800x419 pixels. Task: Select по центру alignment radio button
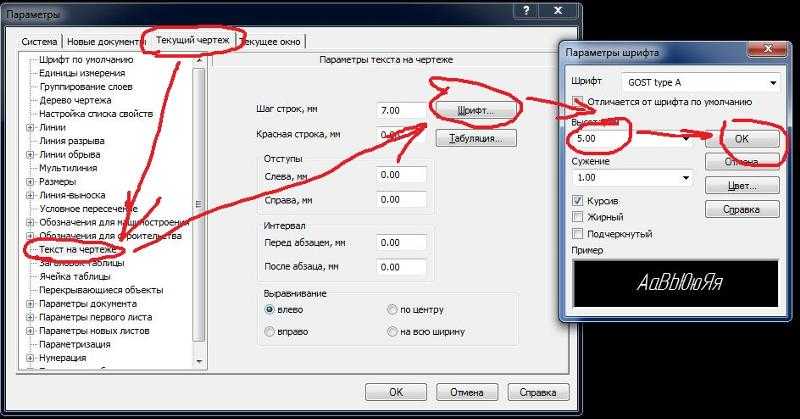(392, 309)
